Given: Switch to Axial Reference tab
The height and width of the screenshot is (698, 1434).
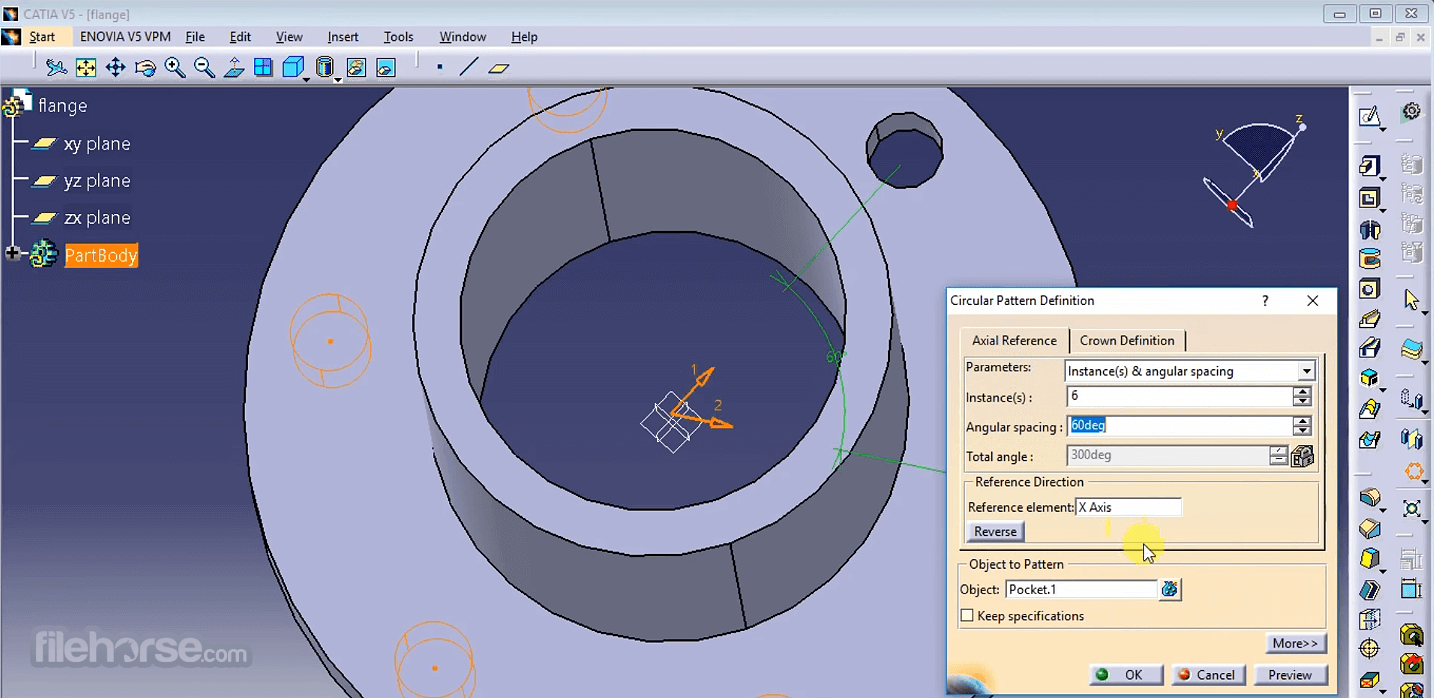Looking at the screenshot, I should point(1014,340).
